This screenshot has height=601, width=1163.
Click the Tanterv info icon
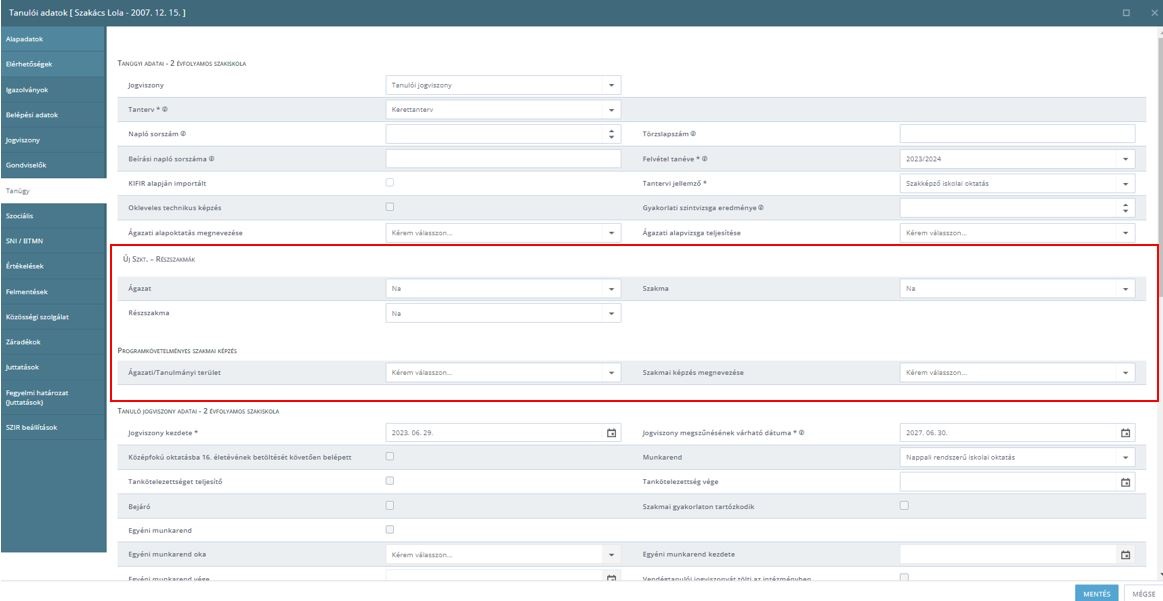pyautogui.click(x=165, y=109)
